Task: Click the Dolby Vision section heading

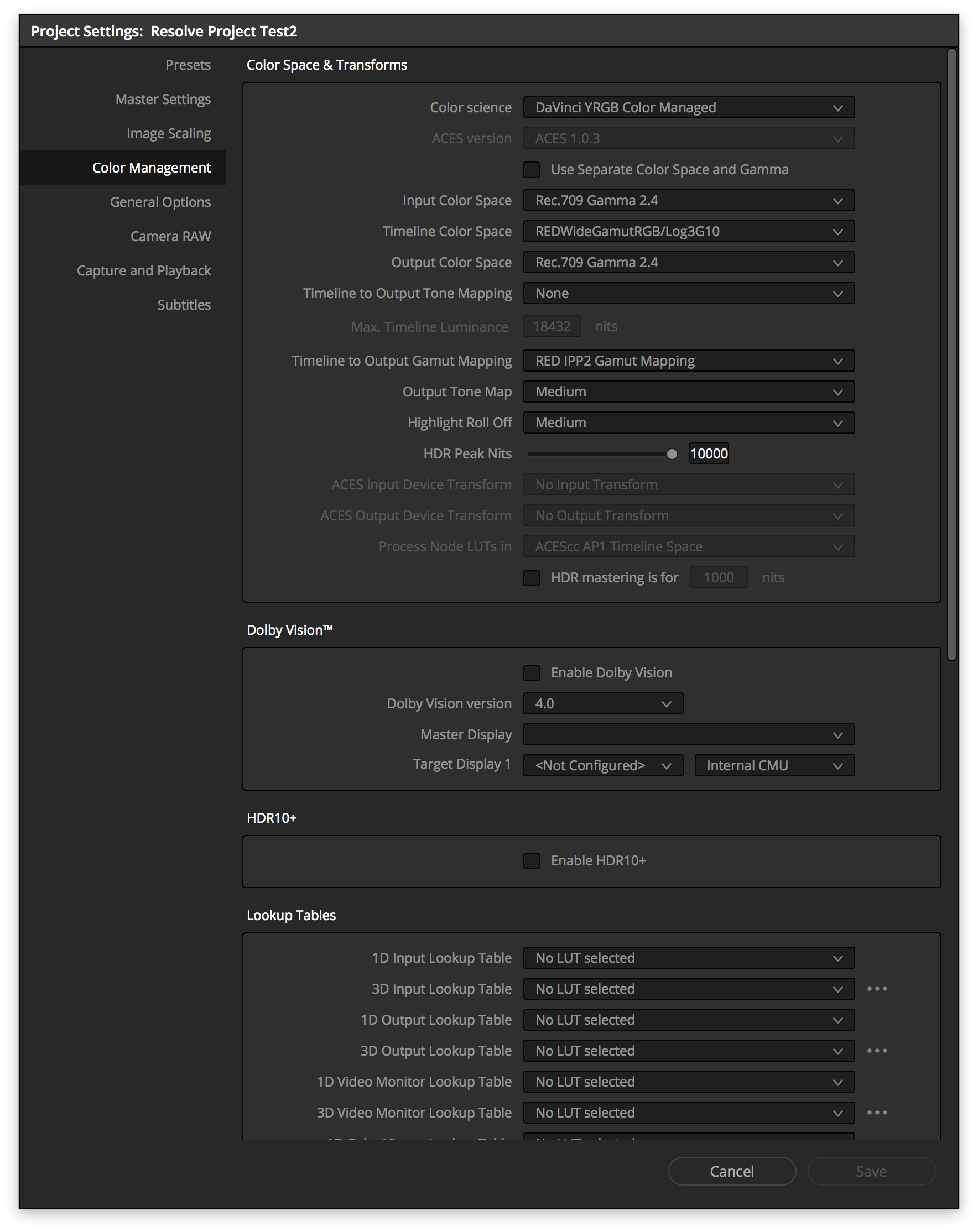Action: [290, 630]
